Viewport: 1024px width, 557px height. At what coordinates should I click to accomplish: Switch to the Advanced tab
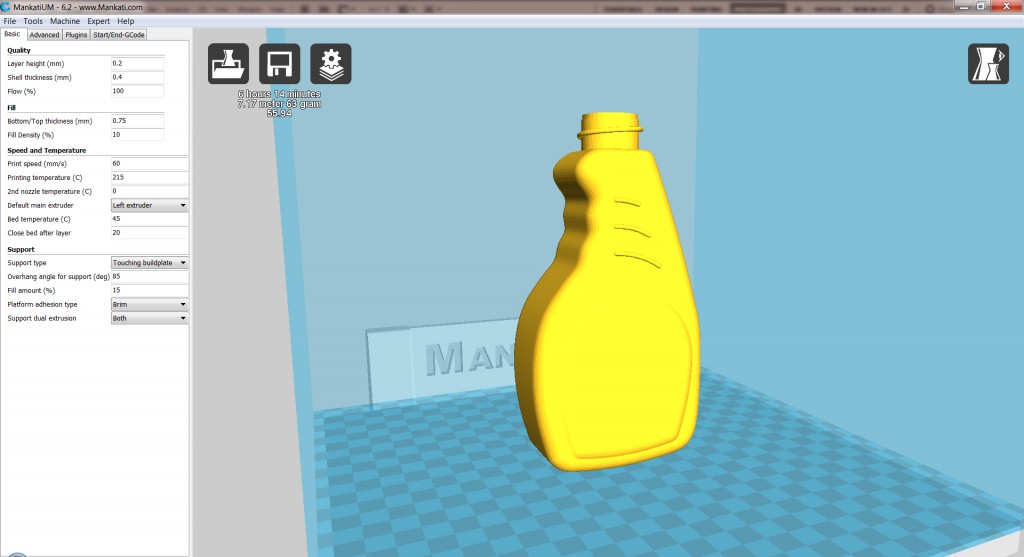coord(44,35)
